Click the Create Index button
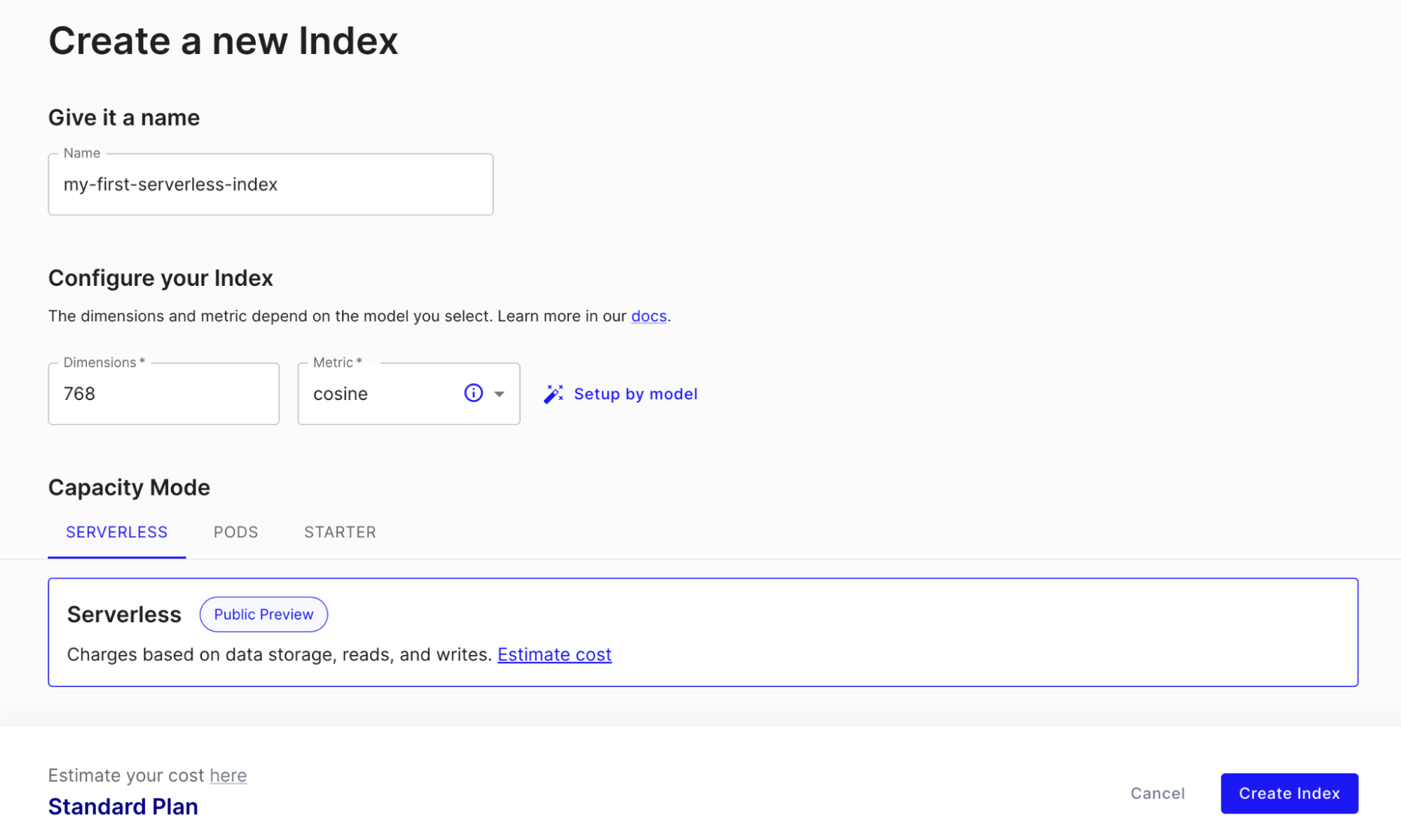 [x=1289, y=793]
